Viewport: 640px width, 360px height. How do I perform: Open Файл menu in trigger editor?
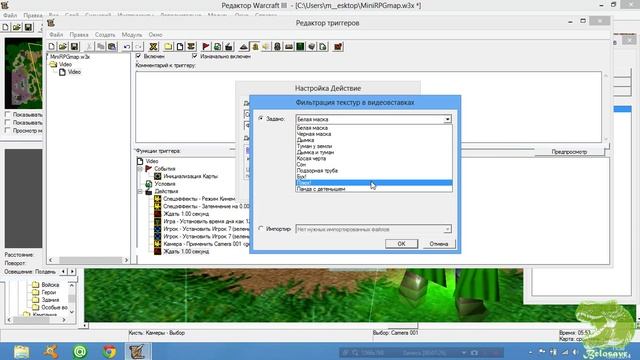pos(56,35)
